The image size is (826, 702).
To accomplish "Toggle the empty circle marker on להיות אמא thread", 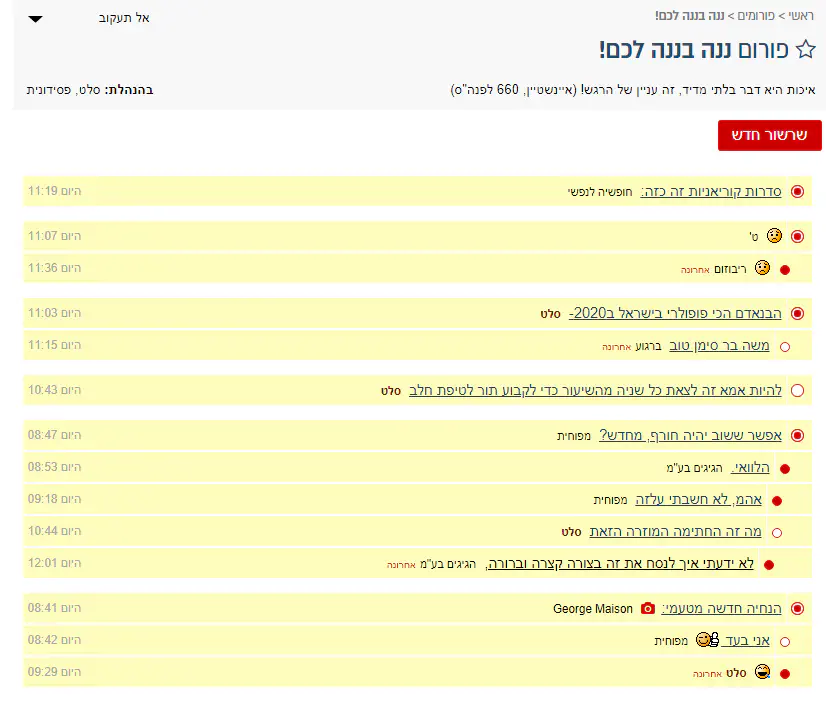I will (797, 391).
